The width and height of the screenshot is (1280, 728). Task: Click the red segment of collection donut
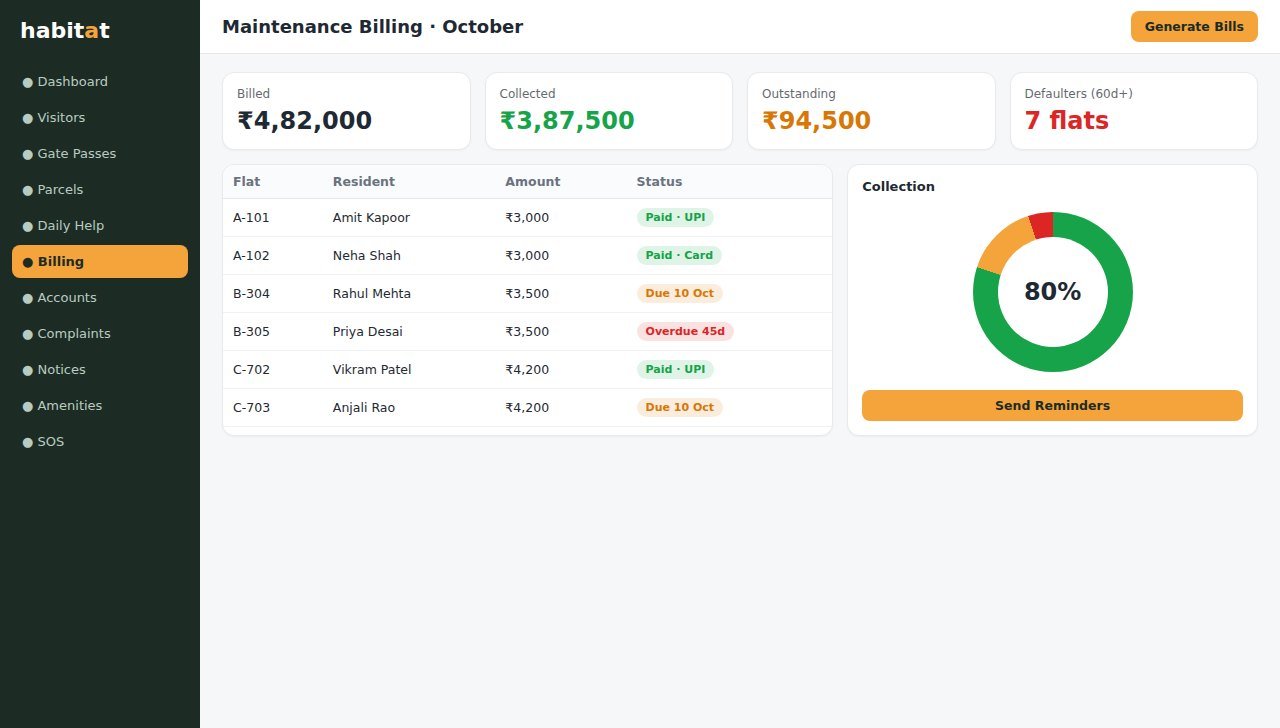(1042, 226)
